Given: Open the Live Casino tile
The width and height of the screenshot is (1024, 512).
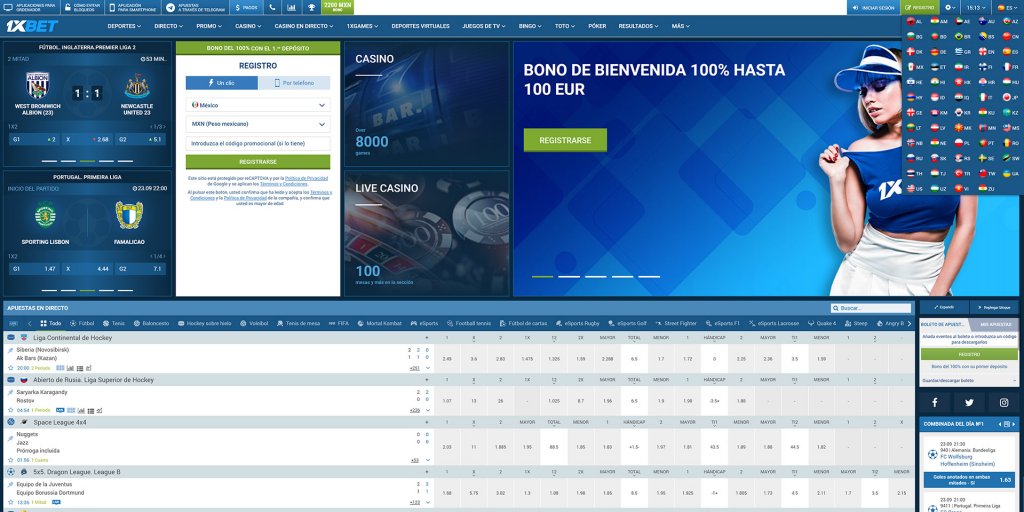Looking at the screenshot, I should pos(426,234).
